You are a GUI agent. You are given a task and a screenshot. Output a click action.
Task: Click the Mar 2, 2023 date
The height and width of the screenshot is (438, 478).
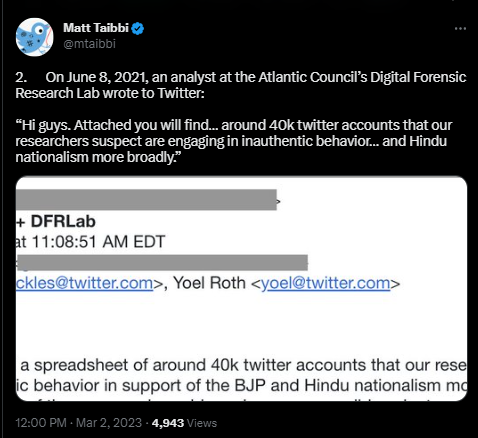tap(109, 423)
